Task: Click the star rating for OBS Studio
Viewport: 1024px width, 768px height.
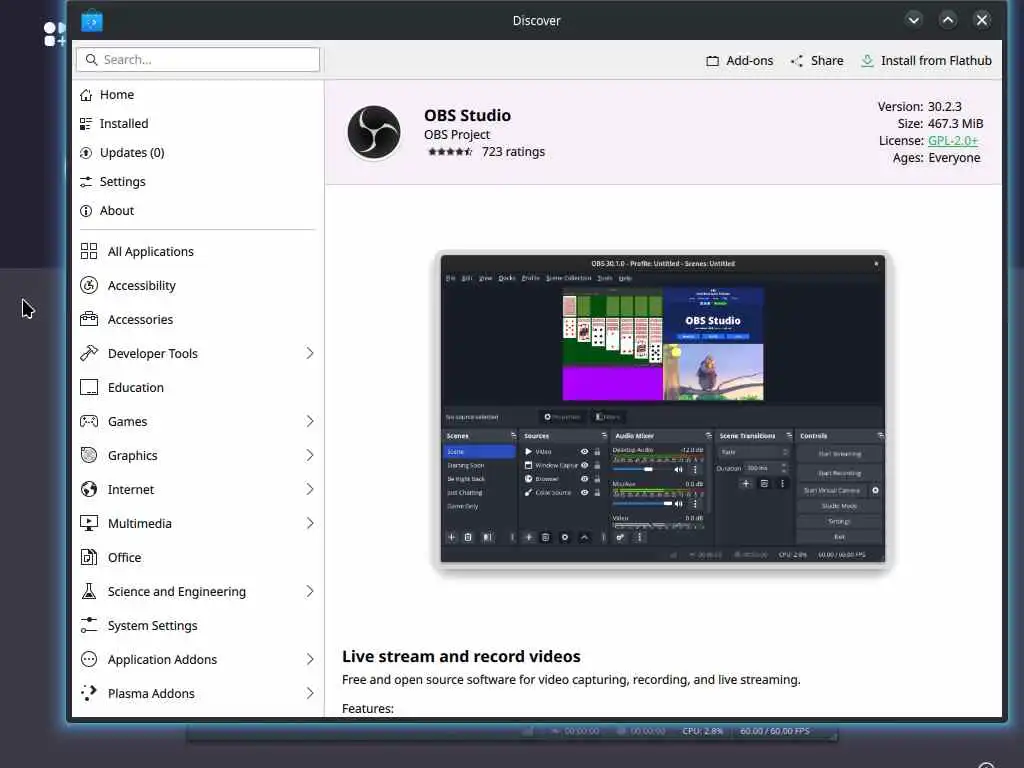Action: pyautogui.click(x=449, y=152)
